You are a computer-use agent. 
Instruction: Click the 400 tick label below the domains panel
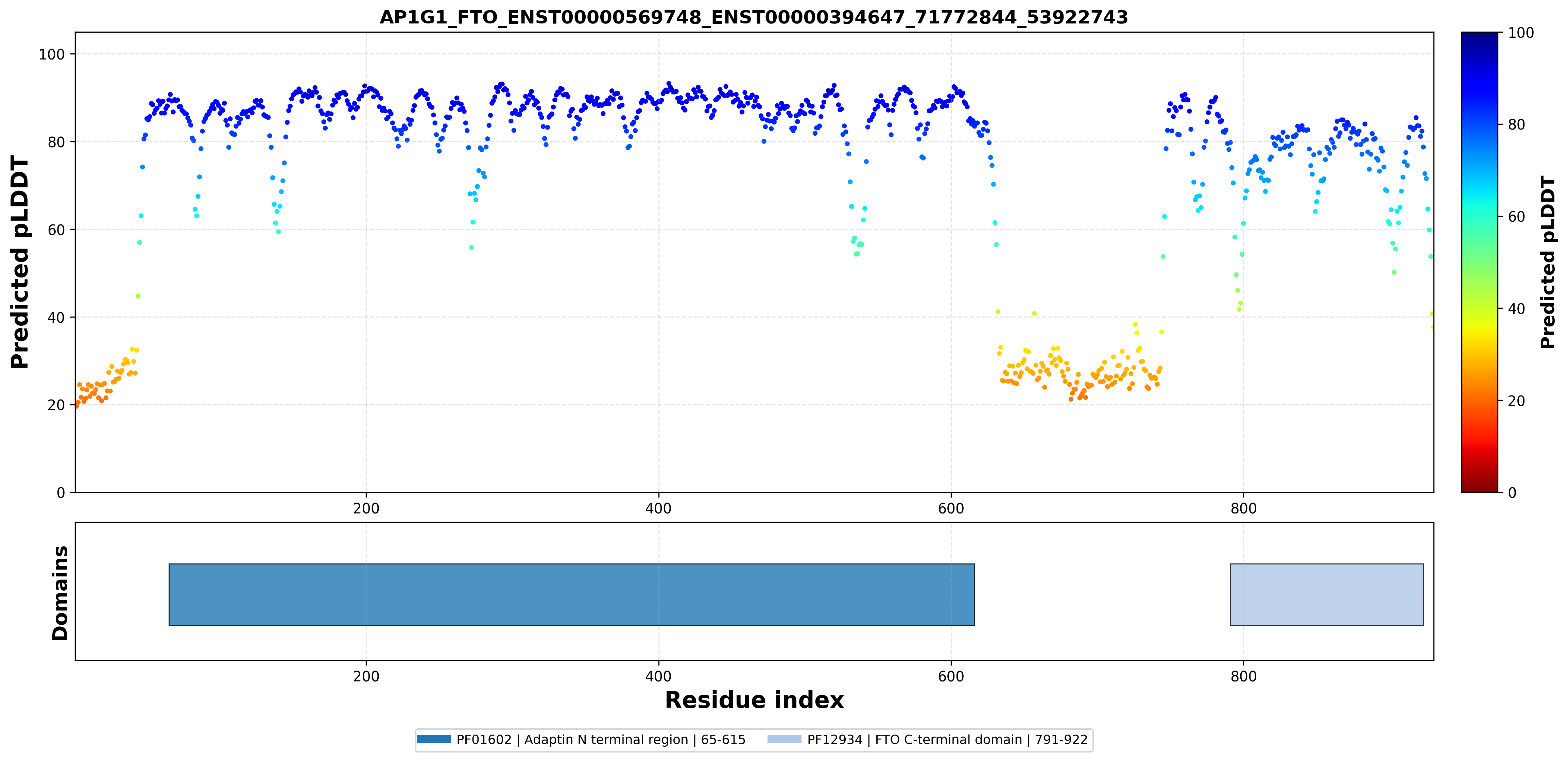point(658,676)
